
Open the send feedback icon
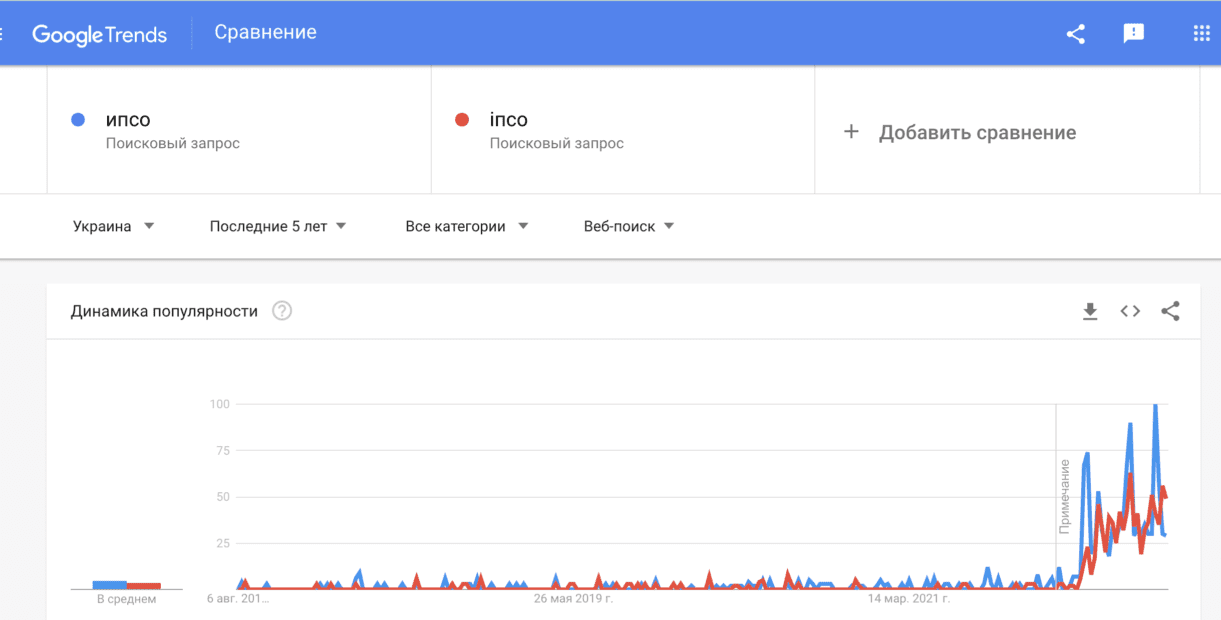pyautogui.click(x=1134, y=34)
